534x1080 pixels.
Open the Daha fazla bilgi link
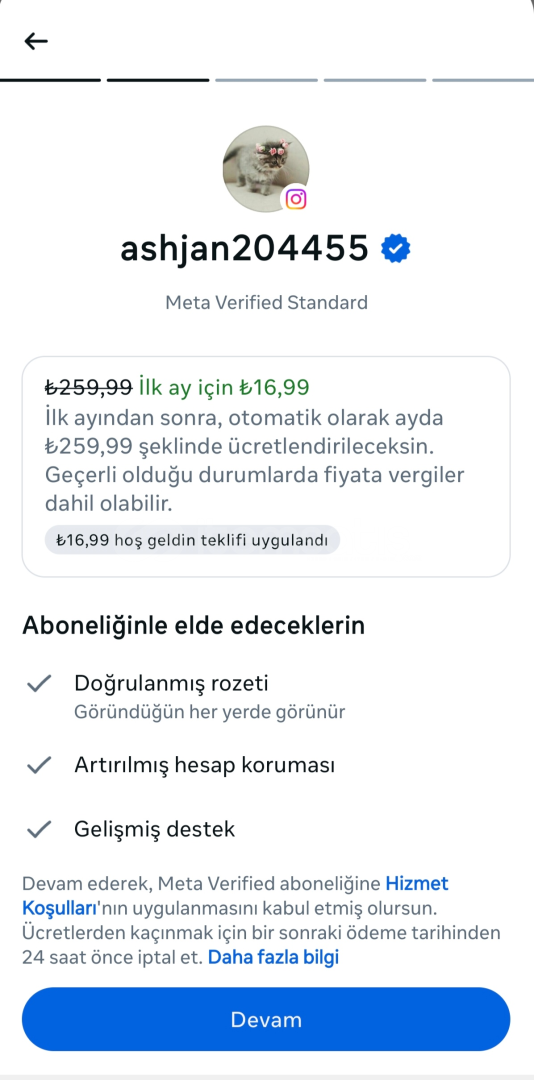(274, 957)
